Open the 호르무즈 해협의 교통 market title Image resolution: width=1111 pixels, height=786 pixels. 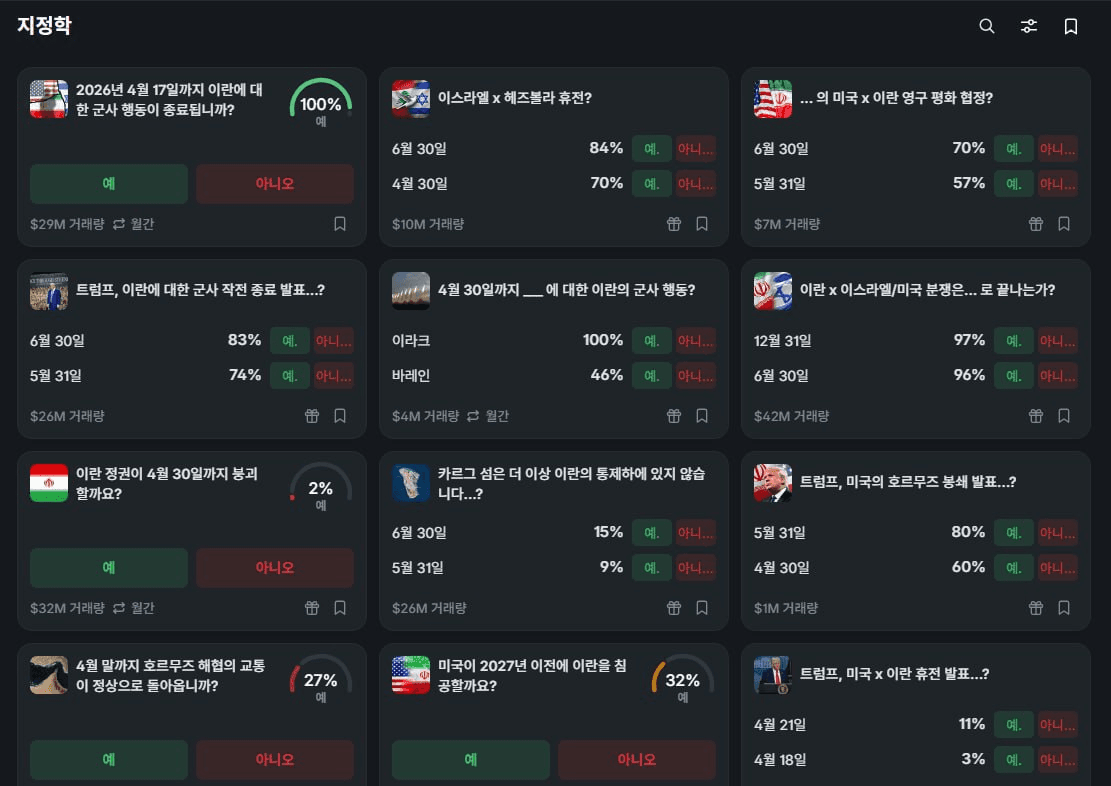pos(170,676)
